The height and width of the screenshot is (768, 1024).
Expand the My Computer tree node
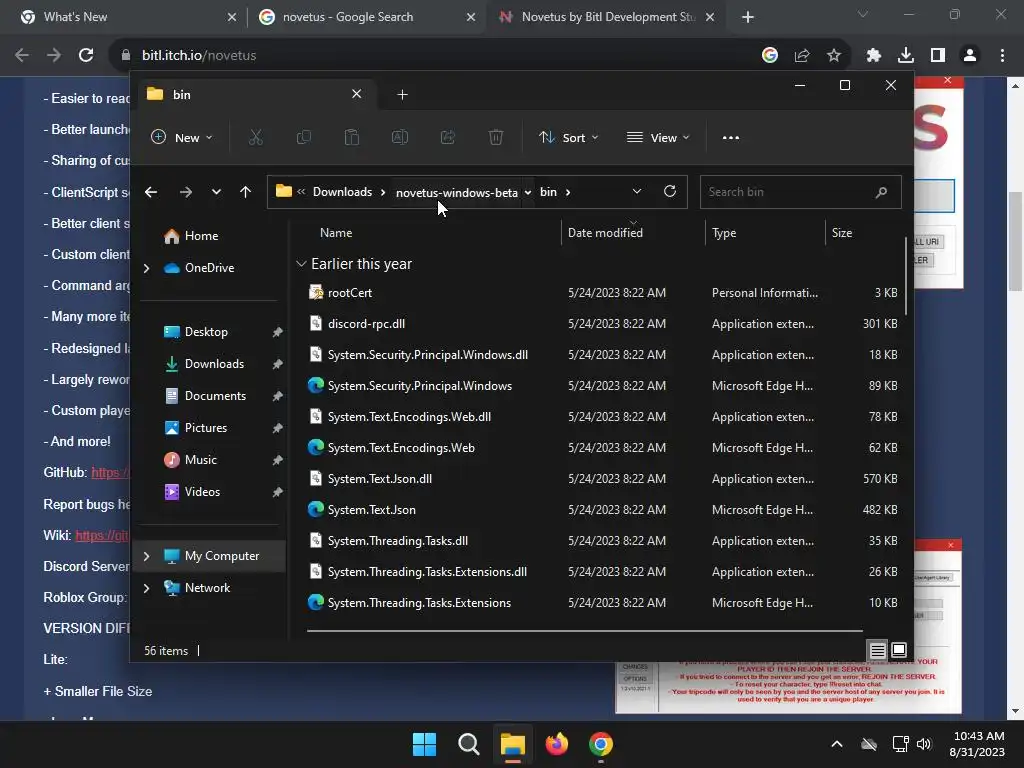coord(146,556)
